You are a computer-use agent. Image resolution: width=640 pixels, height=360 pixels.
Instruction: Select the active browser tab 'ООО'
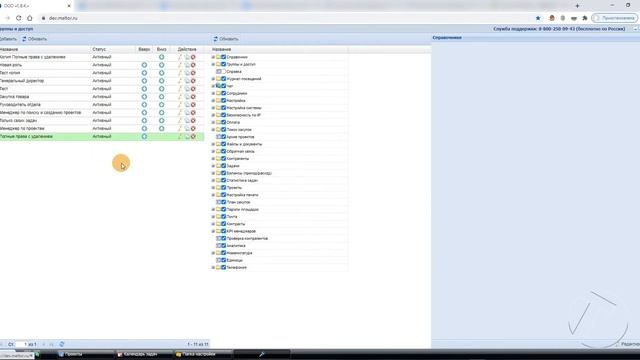click(36, 6)
